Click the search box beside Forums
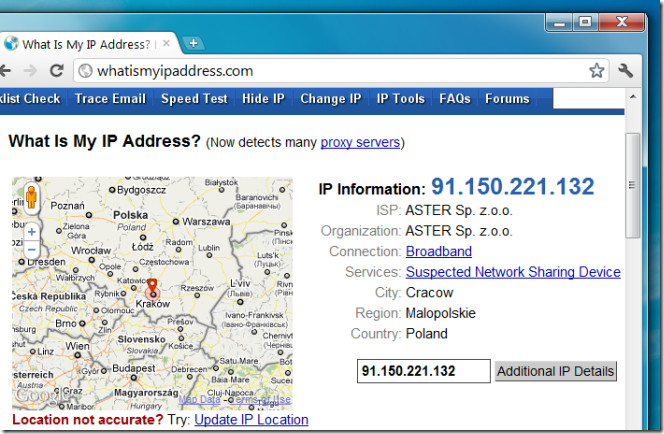The height and width of the screenshot is (434, 664). [x=589, y=99]
